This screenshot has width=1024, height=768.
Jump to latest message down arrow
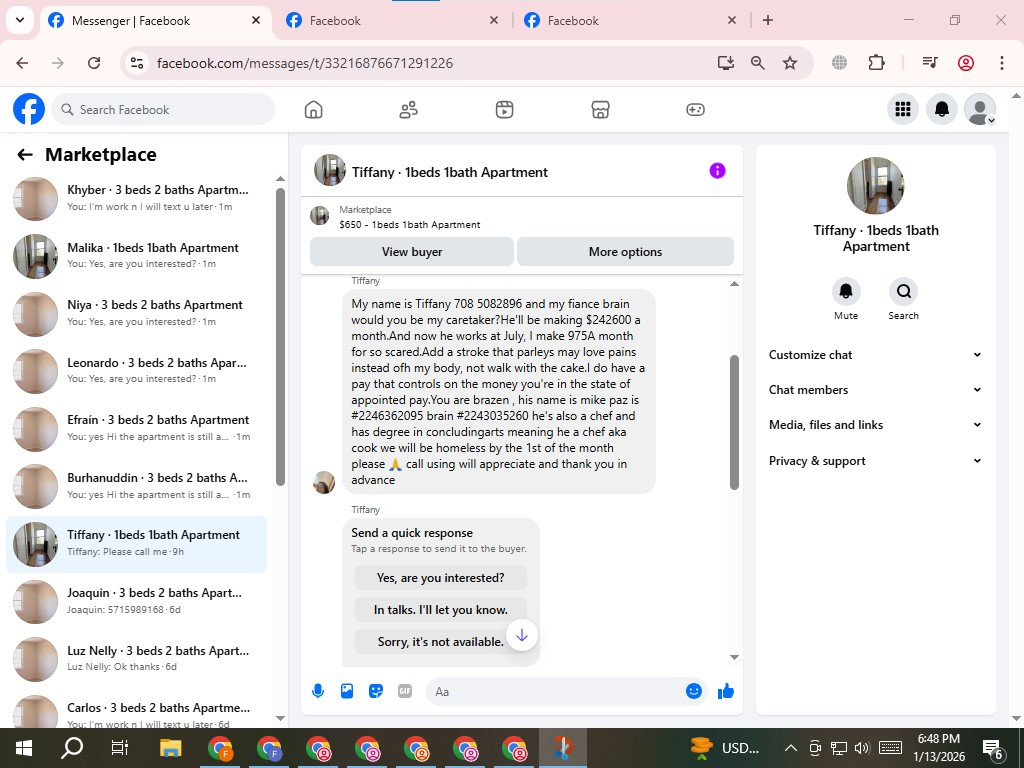[521, 635]
